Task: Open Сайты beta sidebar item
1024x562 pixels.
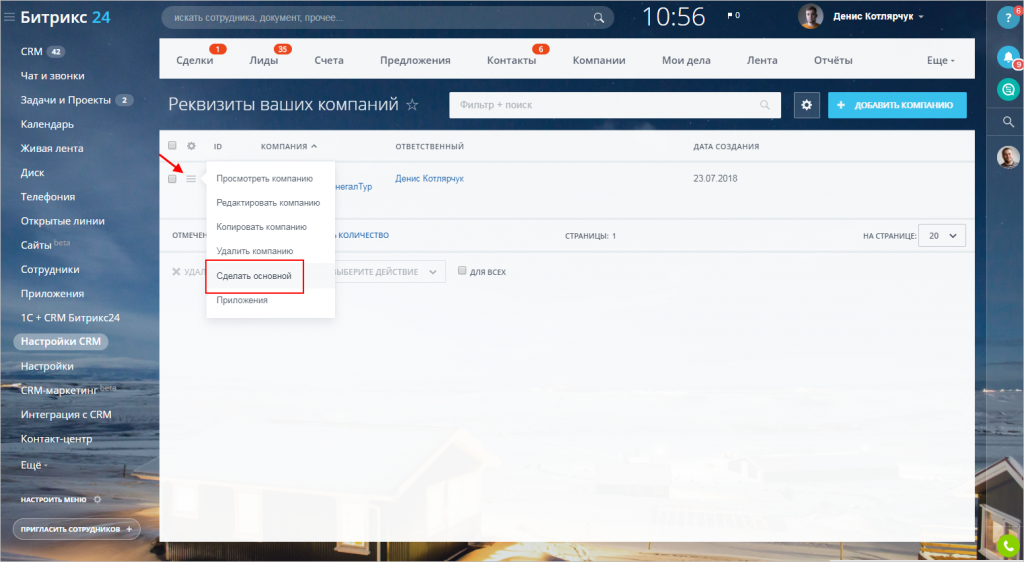Action: (45, 245)
